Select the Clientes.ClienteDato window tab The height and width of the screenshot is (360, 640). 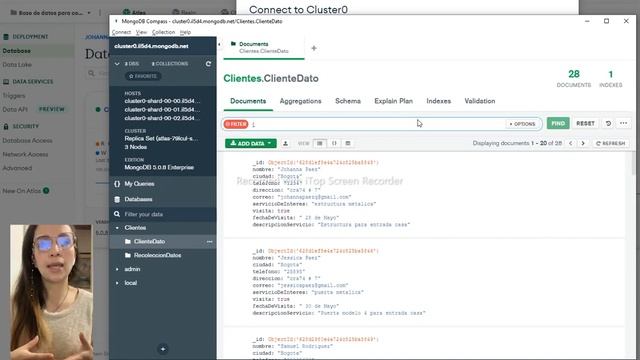point(263,47)
